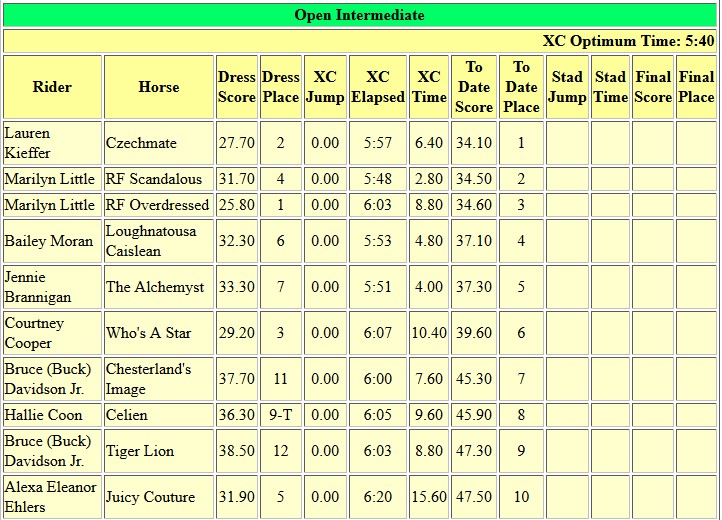Click to-date score 47.30

click(x=474, y=451)
